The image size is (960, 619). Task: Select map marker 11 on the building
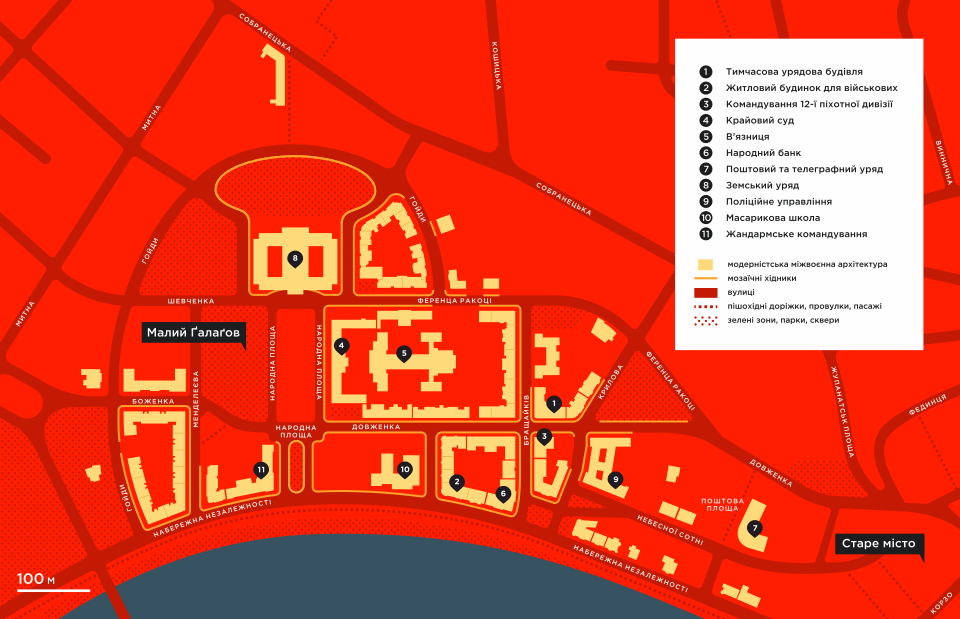(x=261, y=469)
